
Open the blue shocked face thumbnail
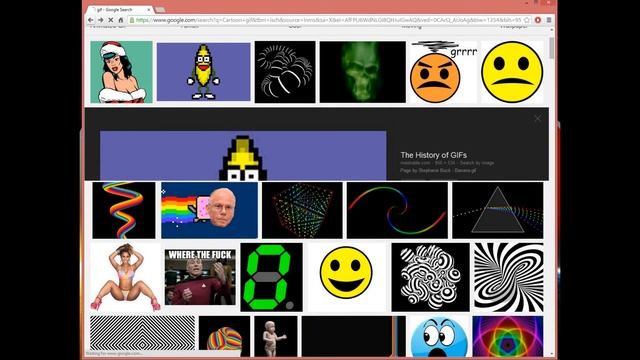[x=439, y=336]
